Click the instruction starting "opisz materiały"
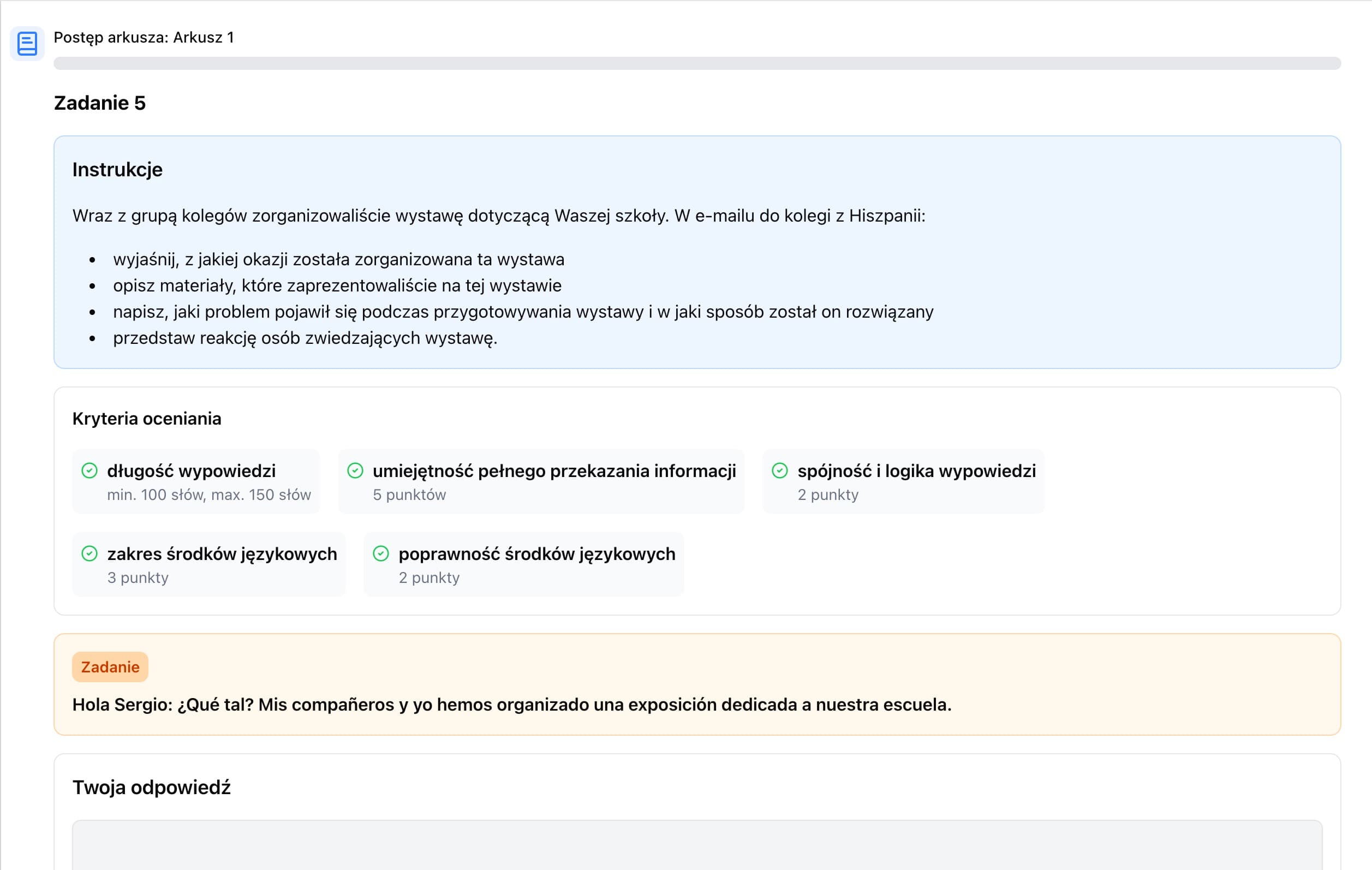 337,286
